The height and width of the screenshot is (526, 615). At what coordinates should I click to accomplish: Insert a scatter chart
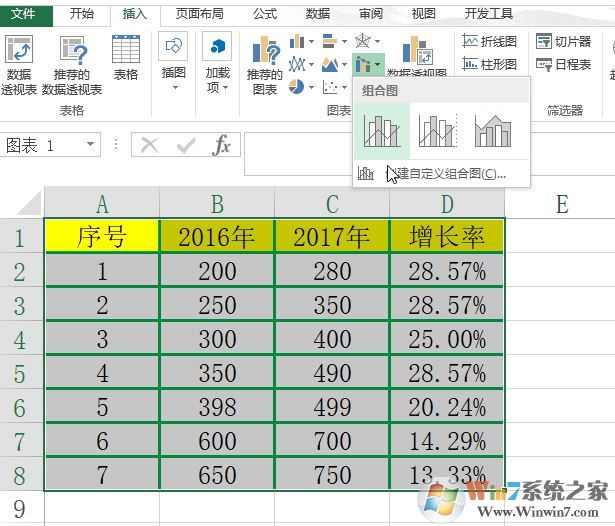tap(330, 87)
